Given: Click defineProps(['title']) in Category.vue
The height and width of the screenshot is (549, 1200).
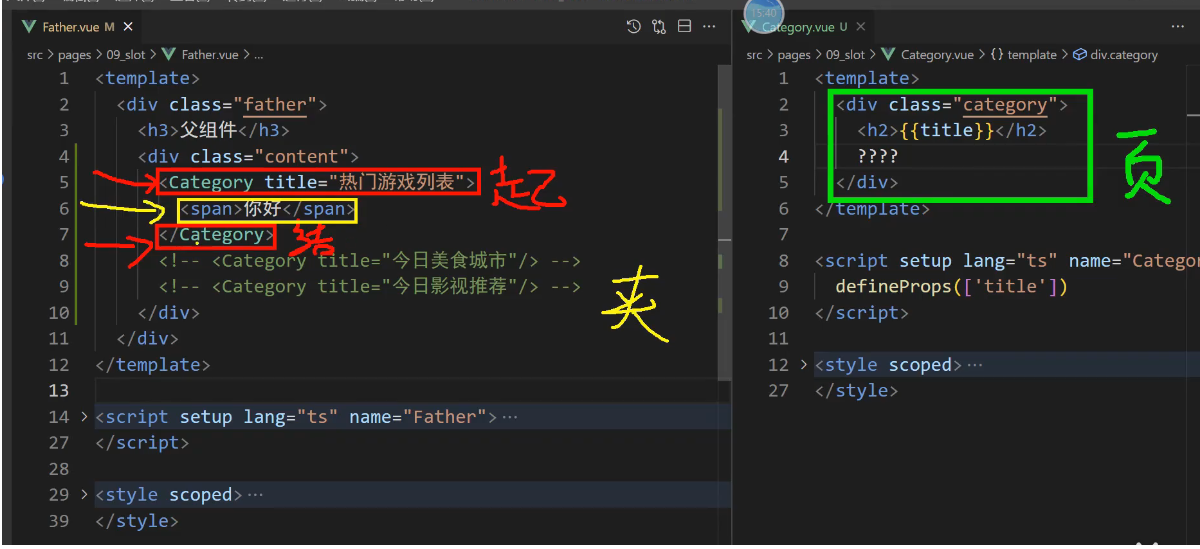Looking at the screenshot, I should (952, 287).
